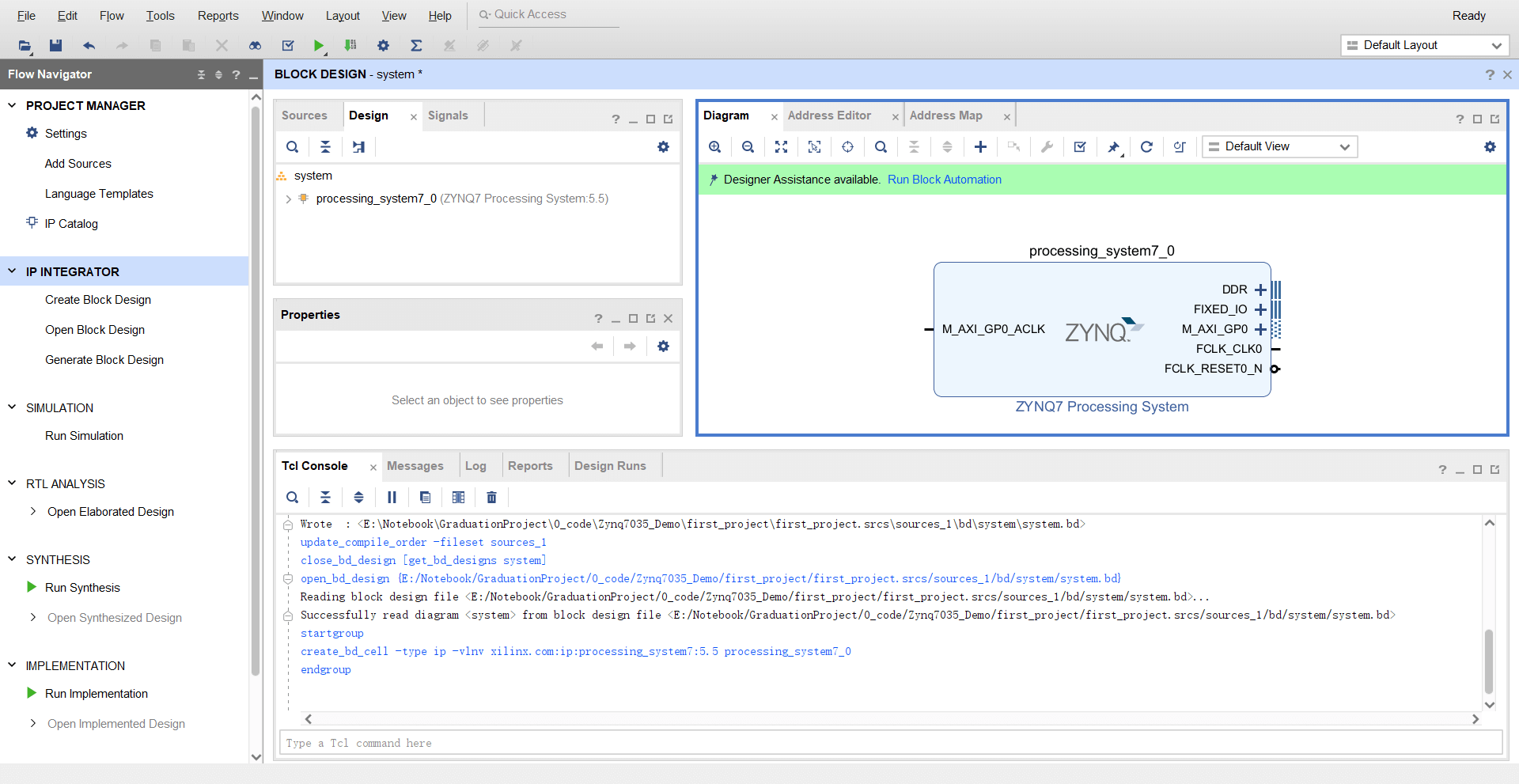
Task: Open Diagram settings gear icon
Action: coord(1490,146)
